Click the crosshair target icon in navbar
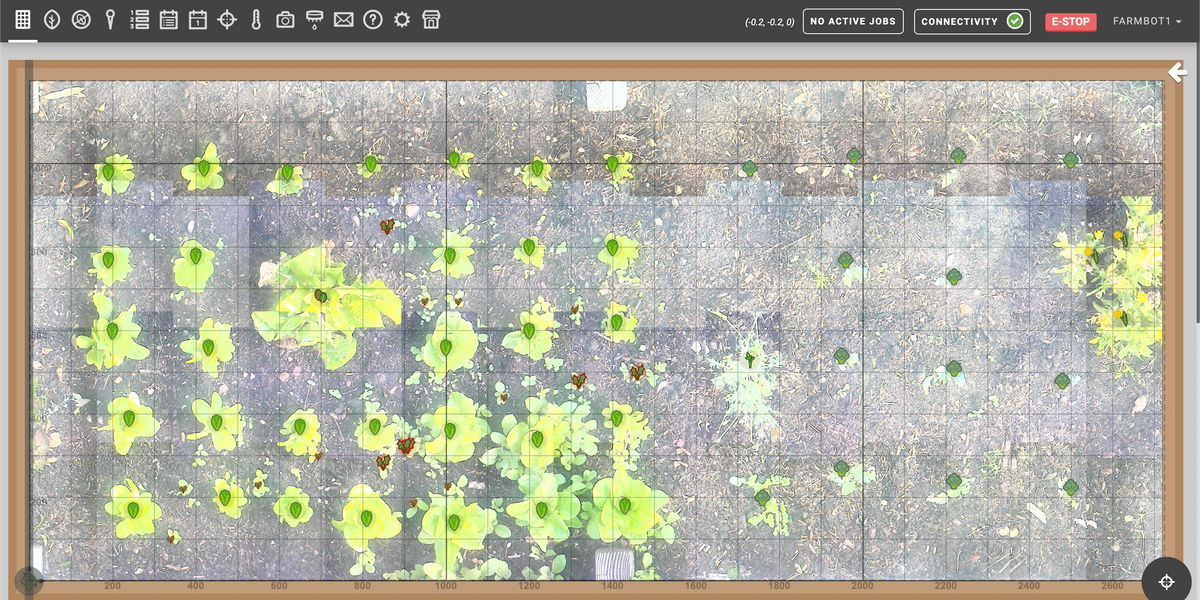The image size is (1200, 600). pyautogui.click(x=227, y=20)
